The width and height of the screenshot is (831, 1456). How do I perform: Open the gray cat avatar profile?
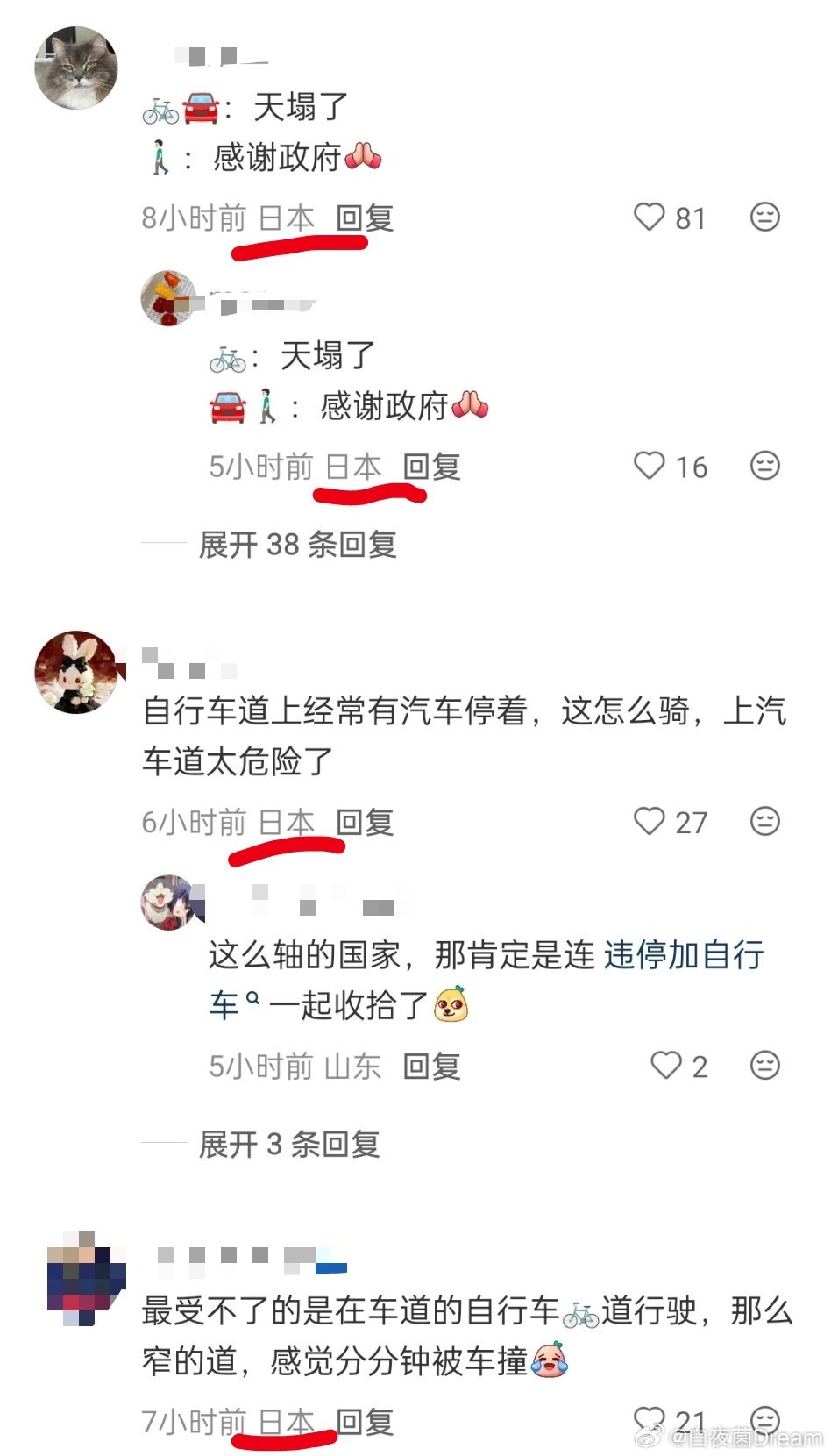pyautogui.click(x=76, y=68)
